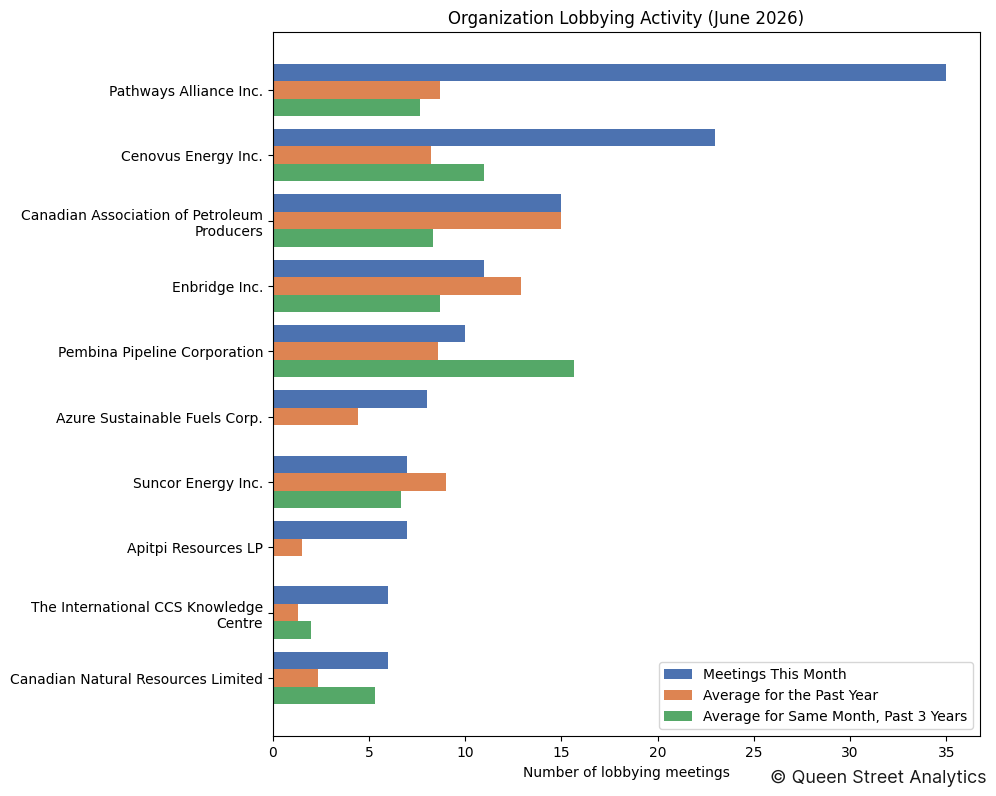996x796 pixels.
Task: Select legend text Meetings This Month
Action: pos(774,674)
